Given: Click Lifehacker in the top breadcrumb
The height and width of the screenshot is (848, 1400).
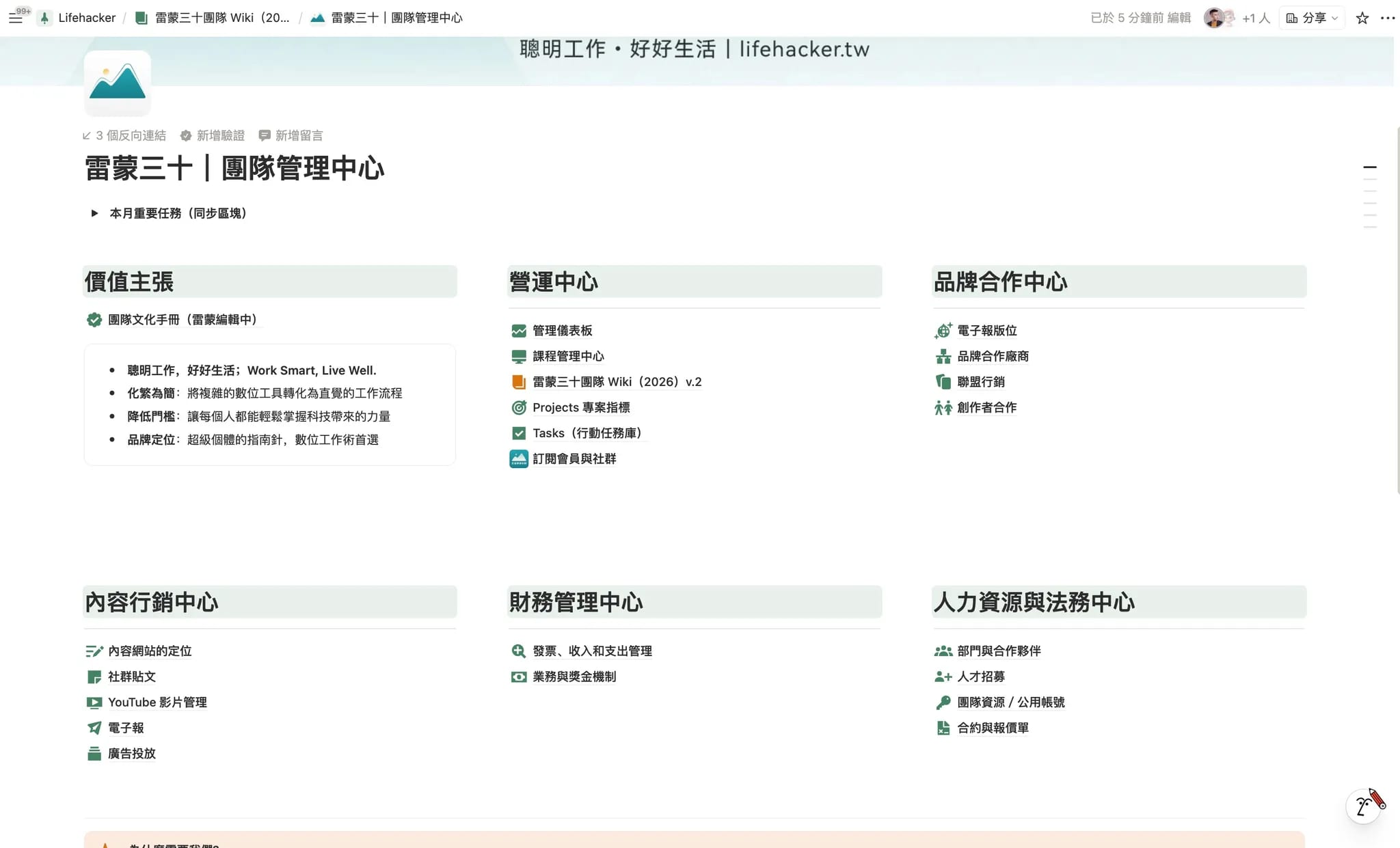Looking at the screenshot, I should coord(87,17).
